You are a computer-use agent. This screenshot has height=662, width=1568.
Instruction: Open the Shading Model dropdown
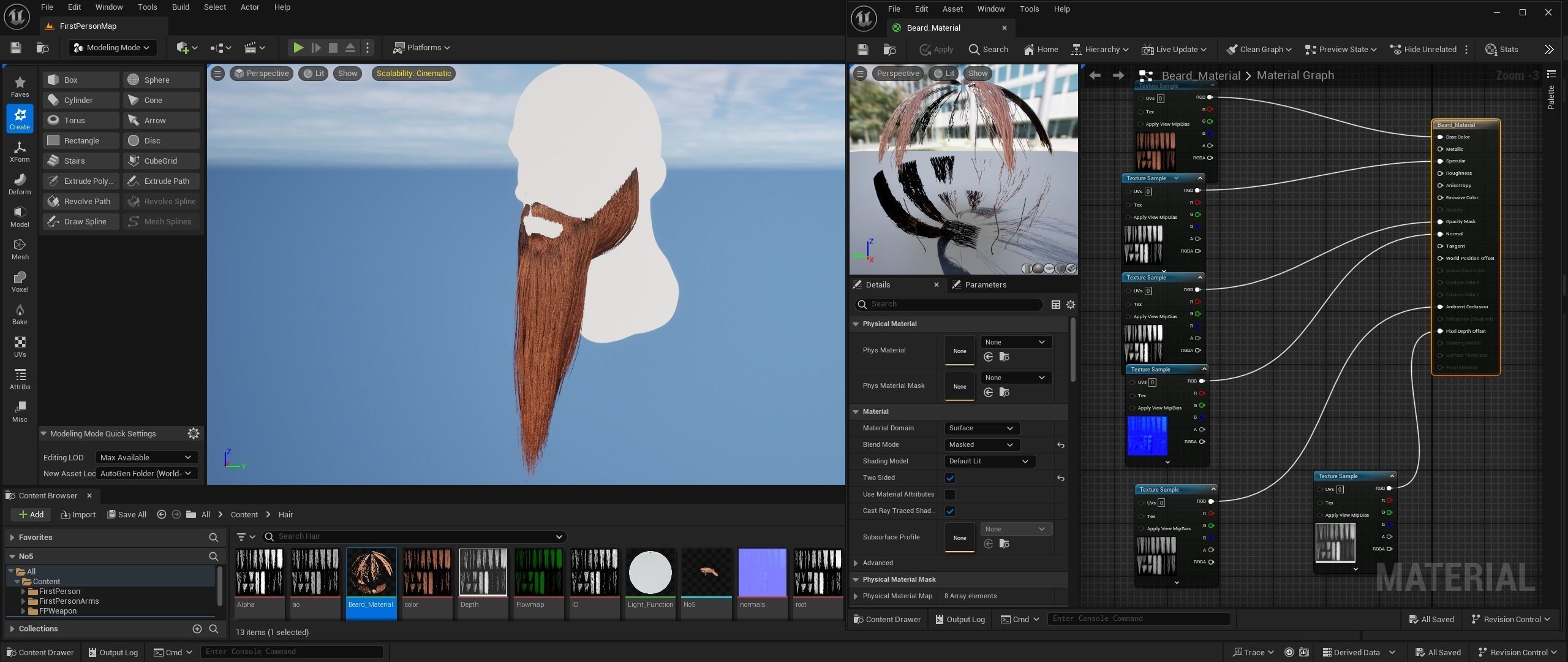(990, 462)
